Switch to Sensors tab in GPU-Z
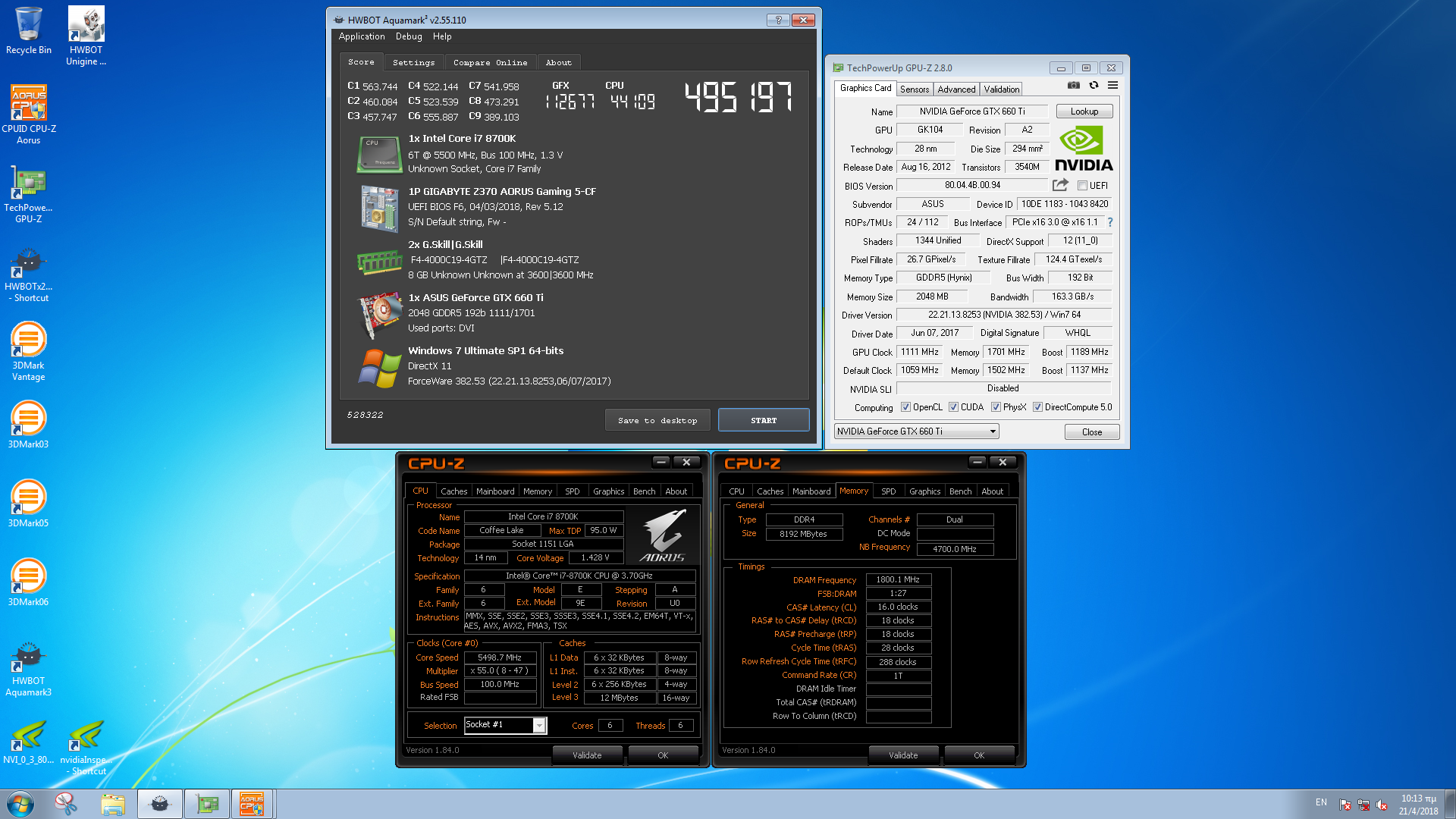1456x819 pixels. coord(915,89)
